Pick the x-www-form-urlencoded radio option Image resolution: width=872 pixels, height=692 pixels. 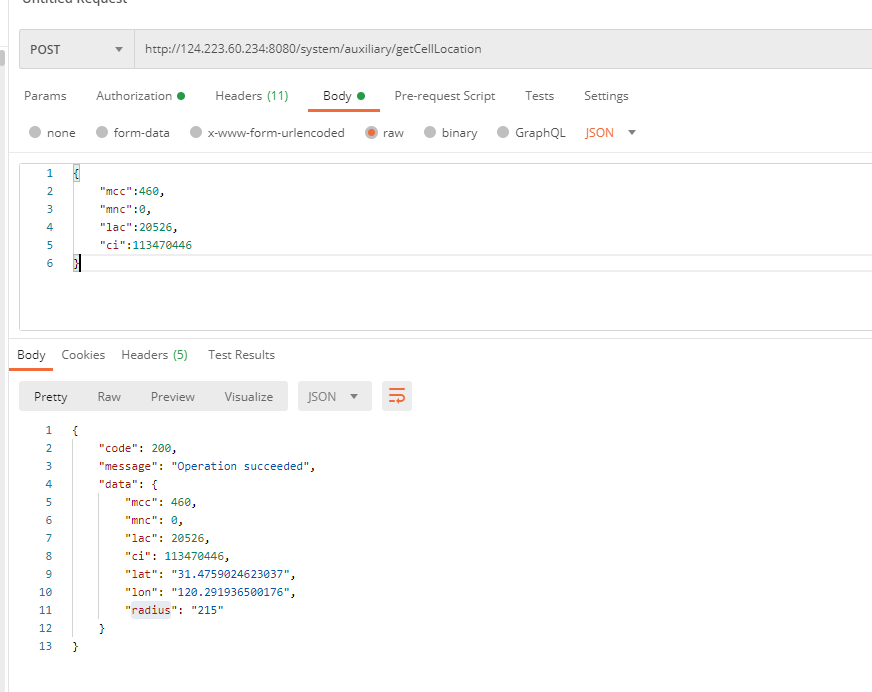click(197, 133)
